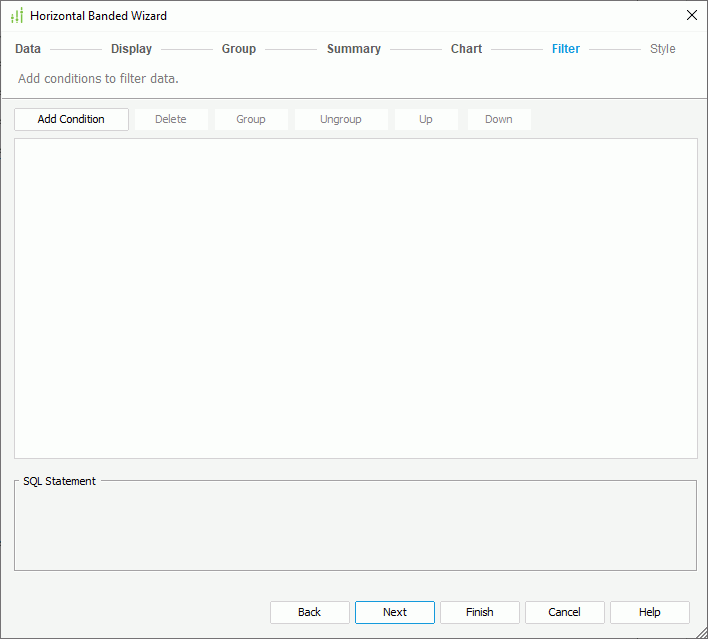Click inside the empty conditions list area
The height and width of the screenshot is (639, 708).
pyautogui.click(x=355, y=298)
